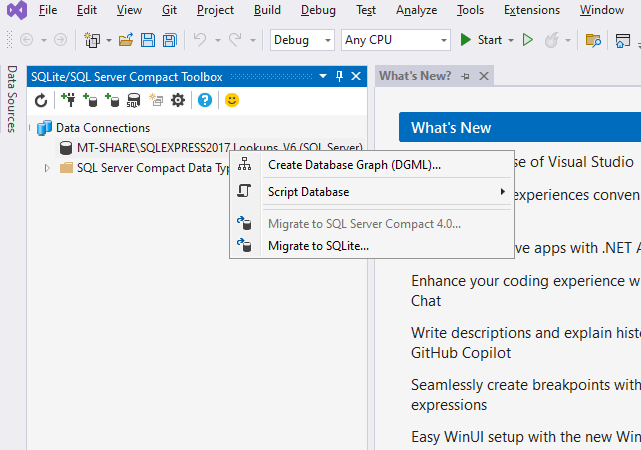Click Add SQL Server connection plug icon

point(68,100)
